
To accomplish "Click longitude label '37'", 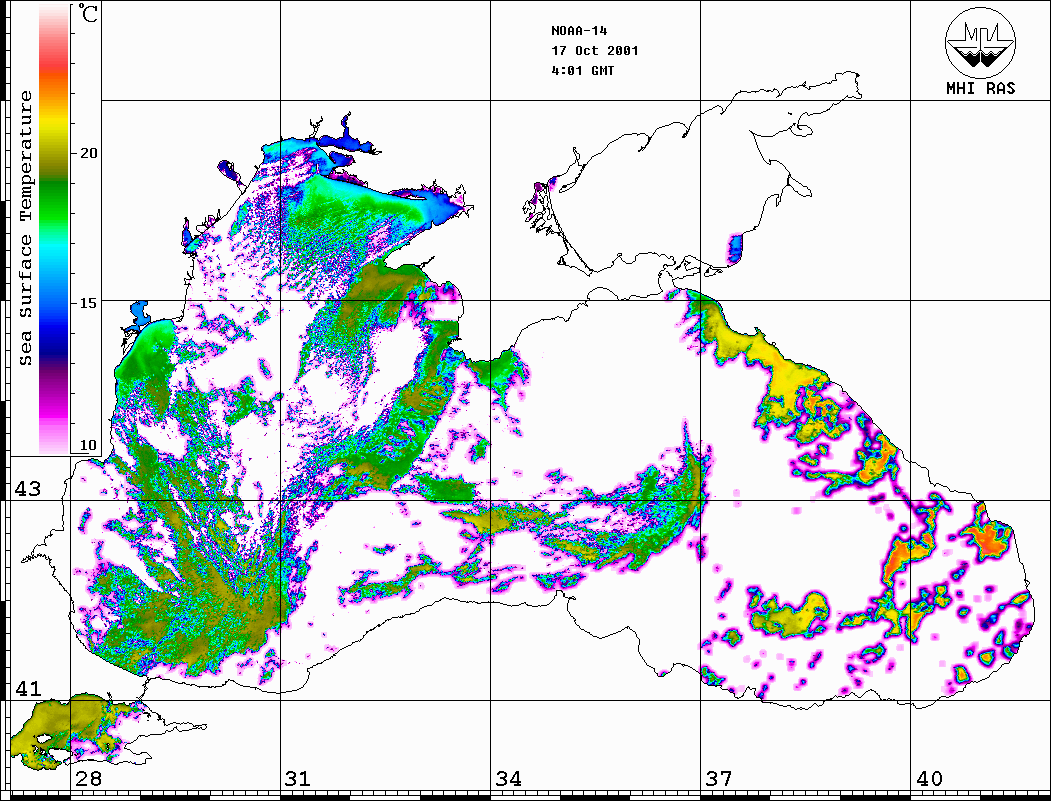I will tap(719, 779).
